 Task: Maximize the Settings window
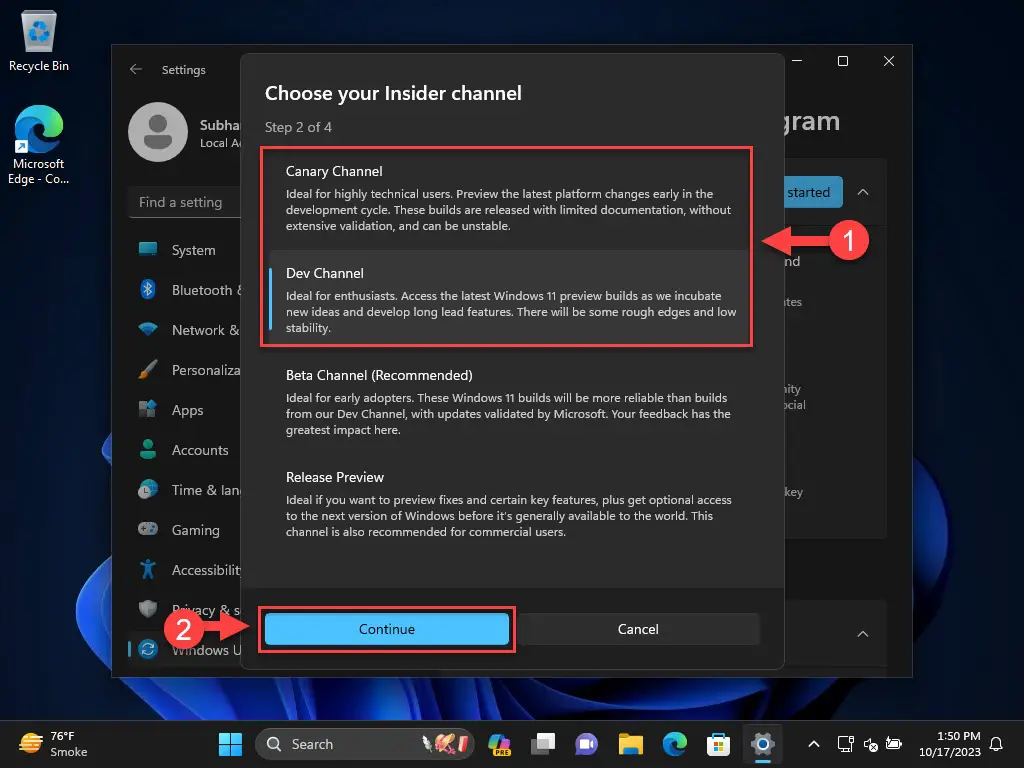842,61
